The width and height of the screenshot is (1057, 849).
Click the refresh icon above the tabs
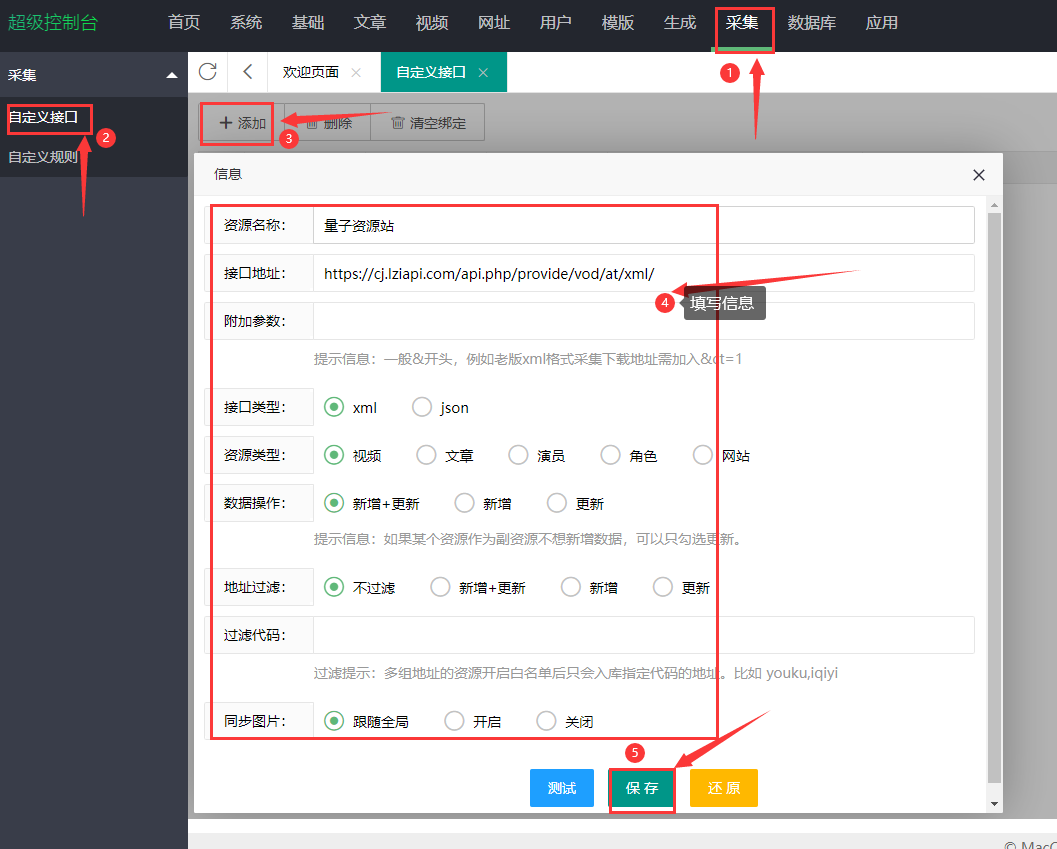[x=207, y=71]
